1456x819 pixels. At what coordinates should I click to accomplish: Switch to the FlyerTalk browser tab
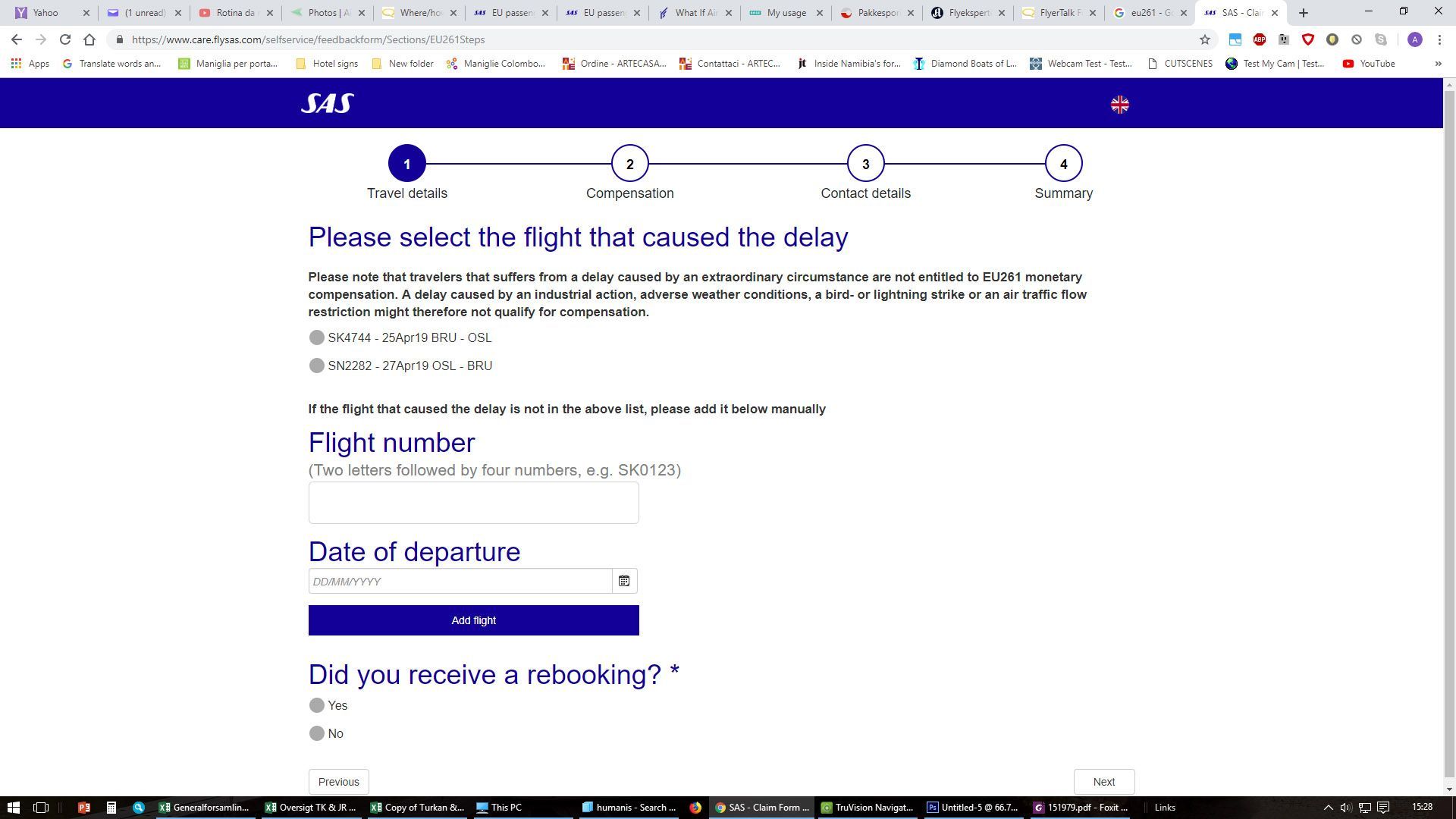click(x=1059, y=13)
